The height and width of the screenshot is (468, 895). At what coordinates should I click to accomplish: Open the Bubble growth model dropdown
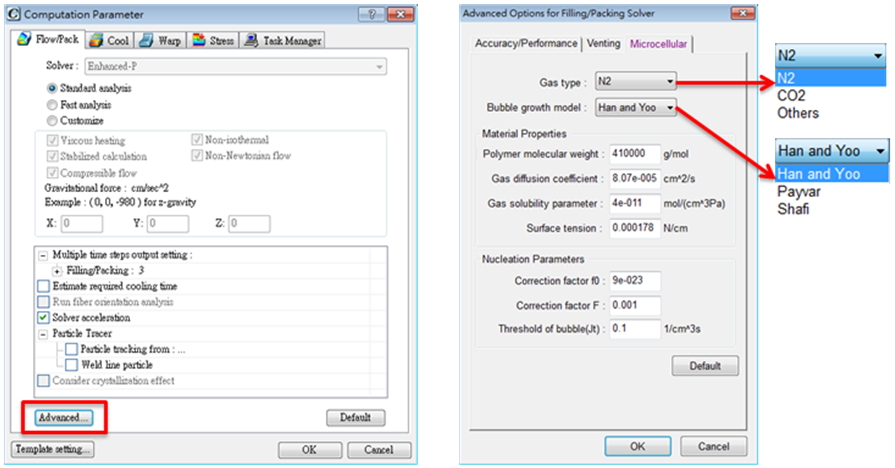[x=635, y=107]
